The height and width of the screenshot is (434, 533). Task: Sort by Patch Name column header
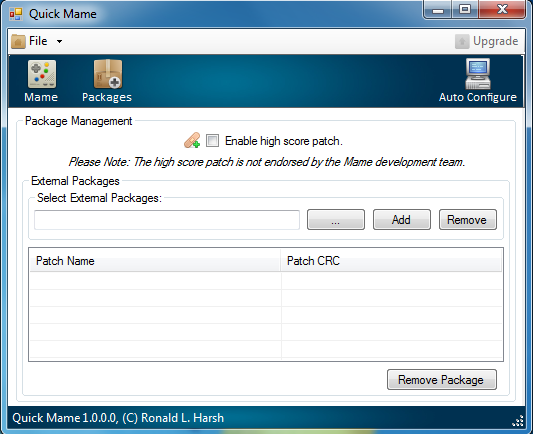pyautogui.click(x=155, y=261)
